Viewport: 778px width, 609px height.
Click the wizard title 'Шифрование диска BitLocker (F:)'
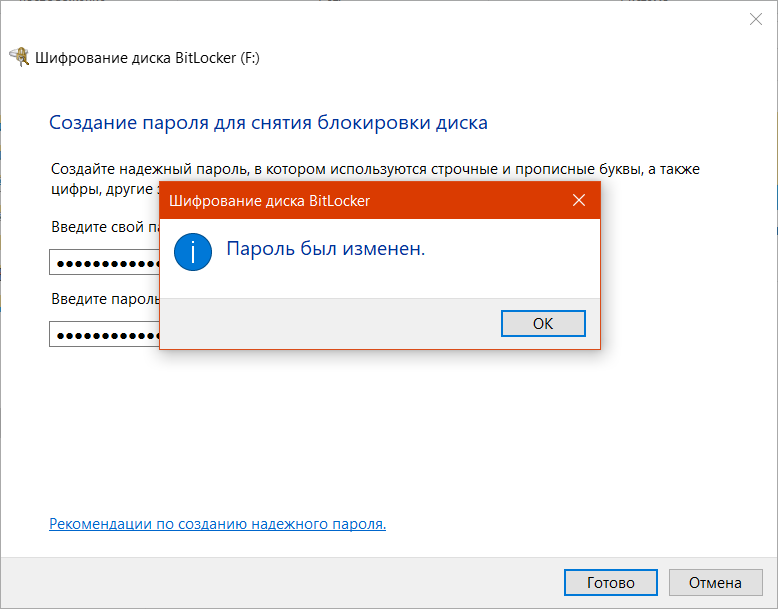(147, 58)
